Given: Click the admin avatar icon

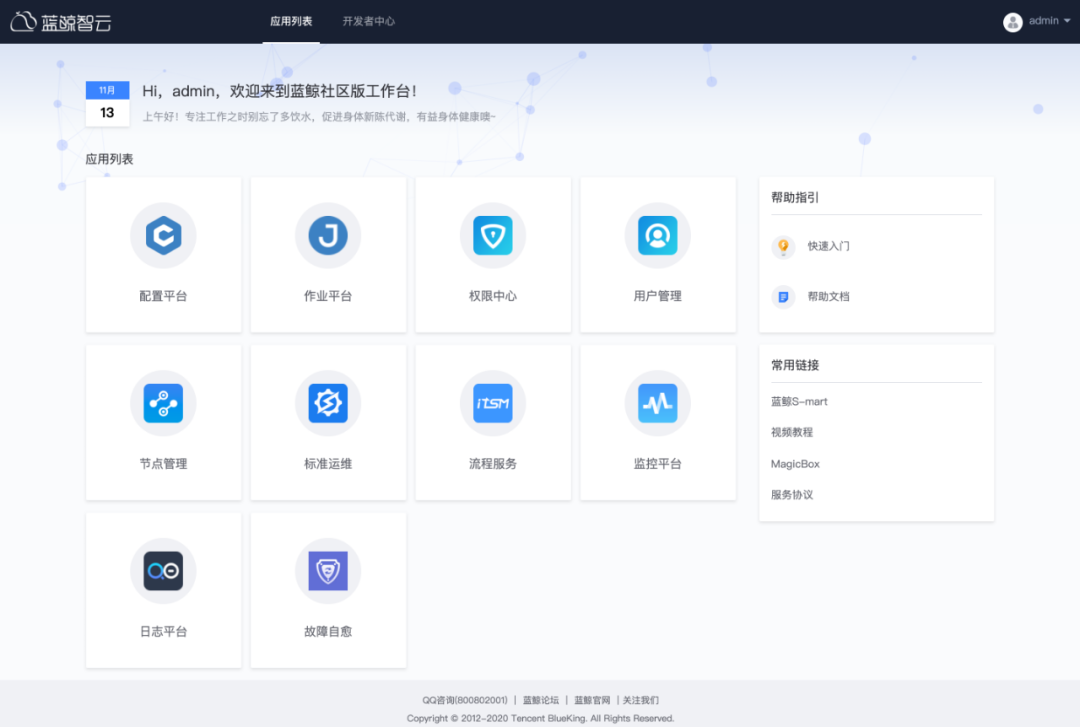Looking at the screenshot, I should point(1012,22).
